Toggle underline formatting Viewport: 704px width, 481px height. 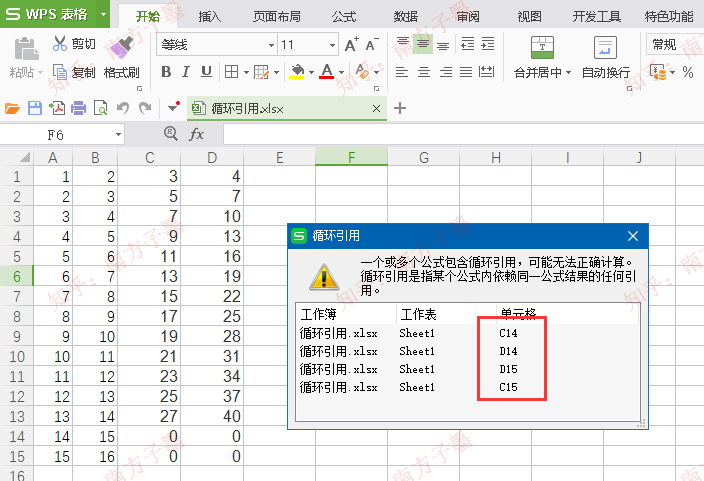206,71
